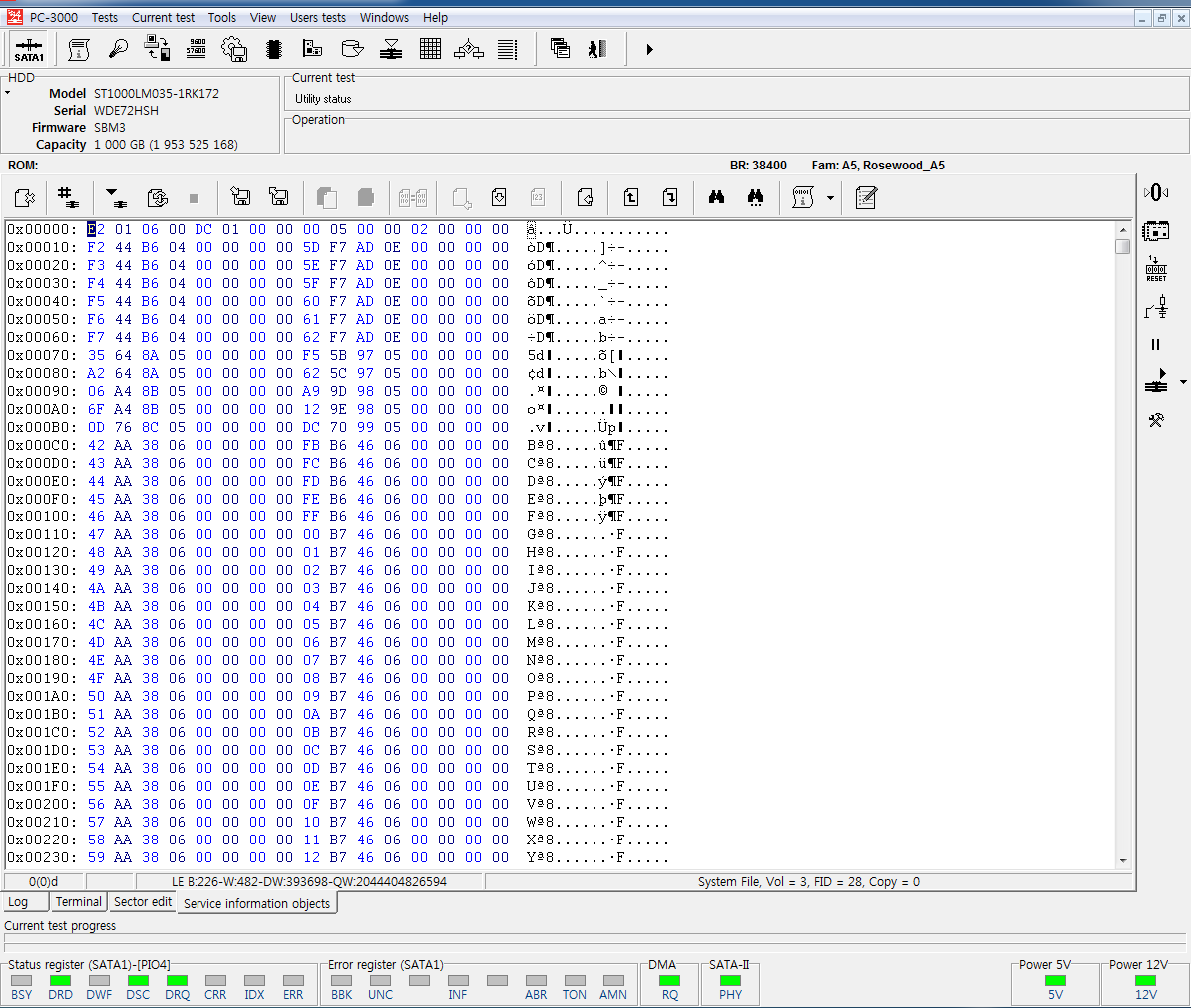Click the light bulb icon in the top toolbar
This screenshot has height=1008, width=1191.
118,49
